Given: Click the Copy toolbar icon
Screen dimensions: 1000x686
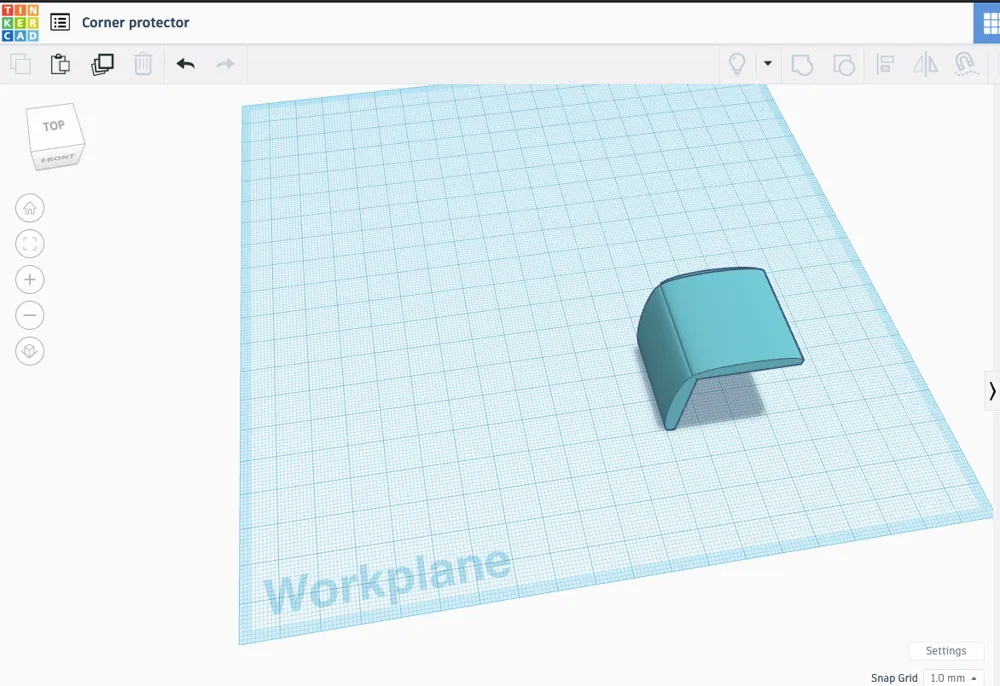Looking at the screenshot, I should 20,64.
